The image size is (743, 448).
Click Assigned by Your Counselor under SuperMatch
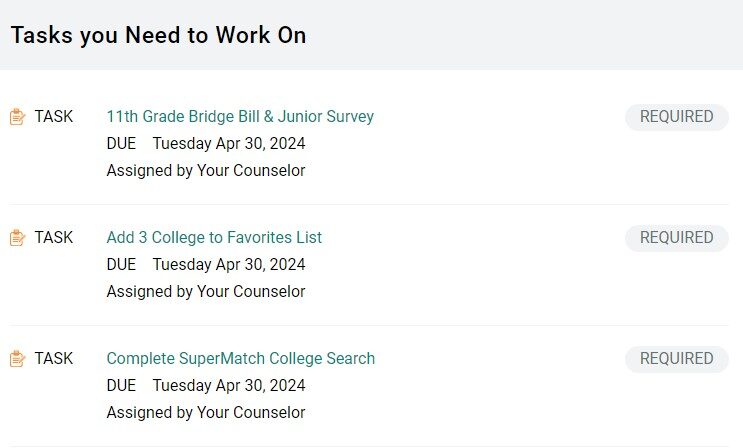click(x=206, y=412)
